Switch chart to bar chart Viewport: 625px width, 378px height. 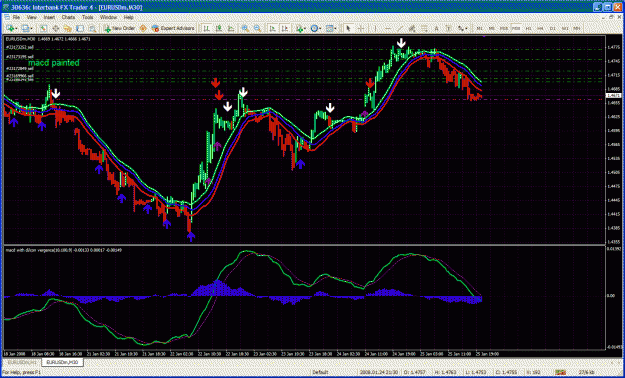207,28
